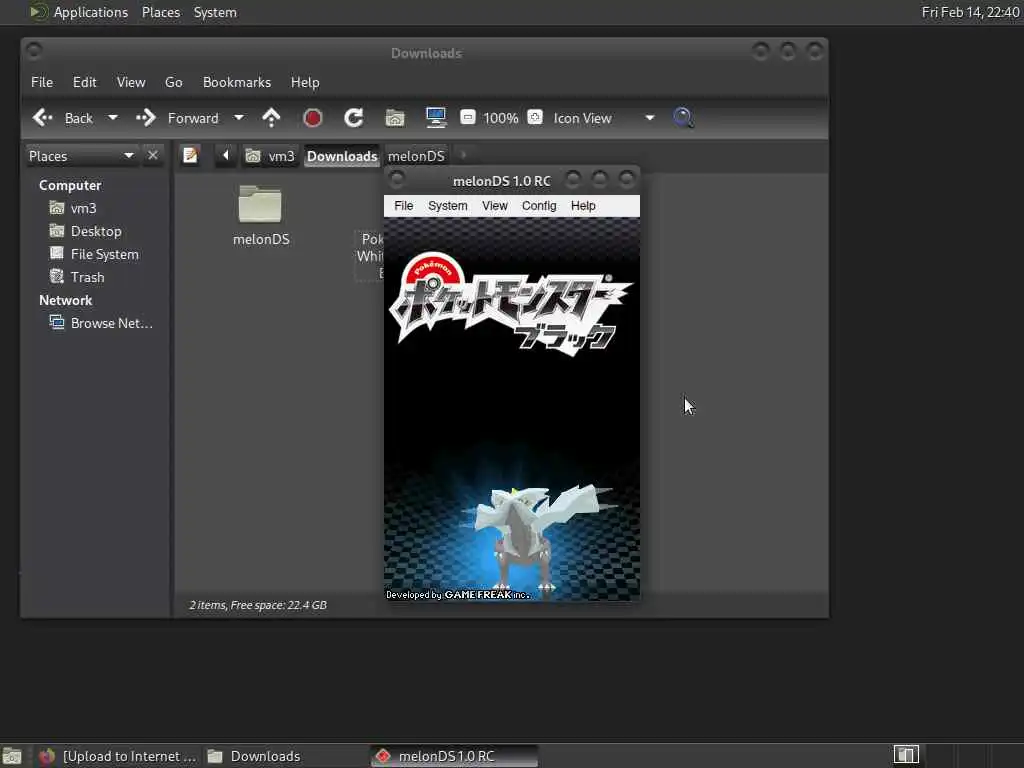Click the Computer heading in sidebar
Image resolution: width=1024 pixels, height=768 pixels.
point(70,185)
